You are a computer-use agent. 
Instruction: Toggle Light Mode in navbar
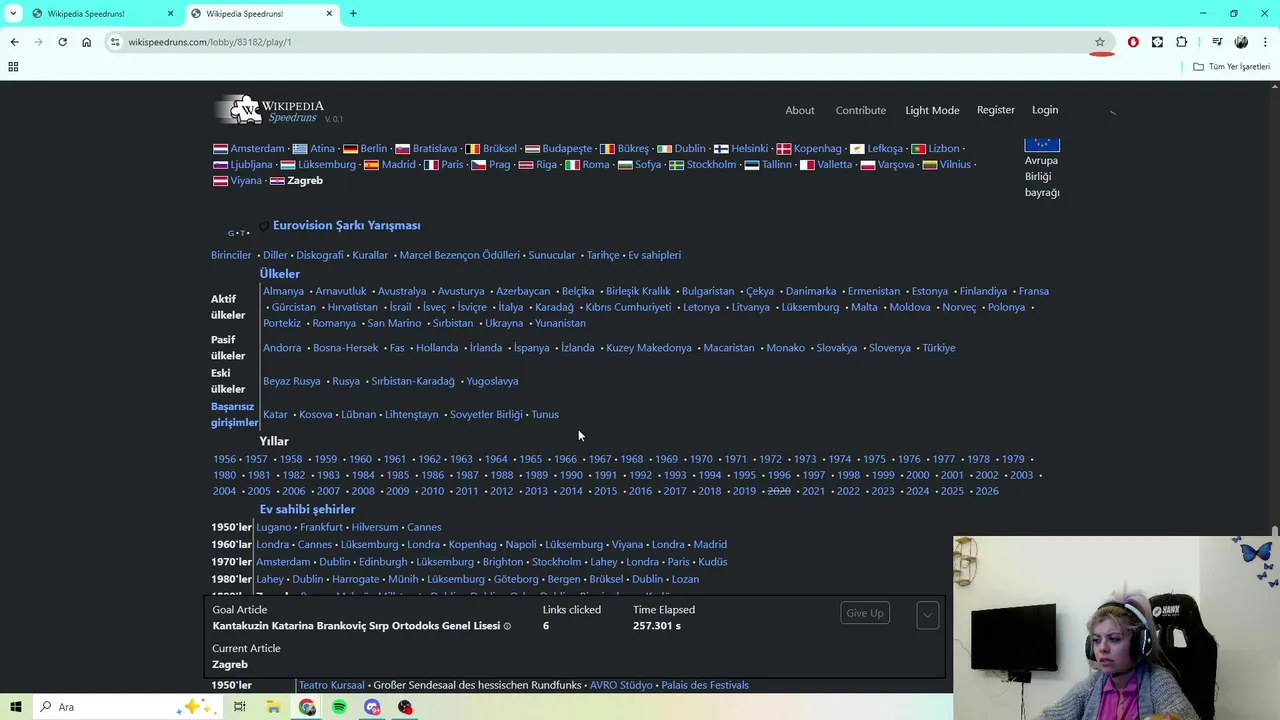(x=932, y=110)
